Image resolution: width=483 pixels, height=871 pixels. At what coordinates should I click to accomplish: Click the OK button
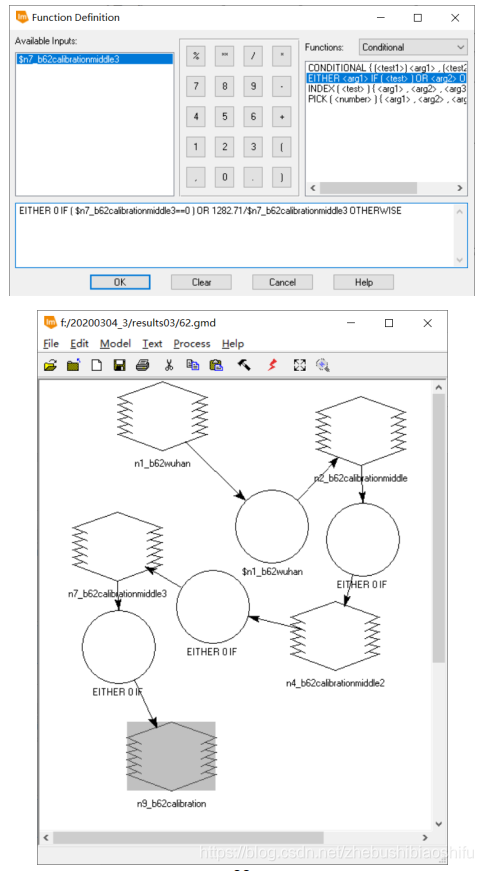[120, 282]
